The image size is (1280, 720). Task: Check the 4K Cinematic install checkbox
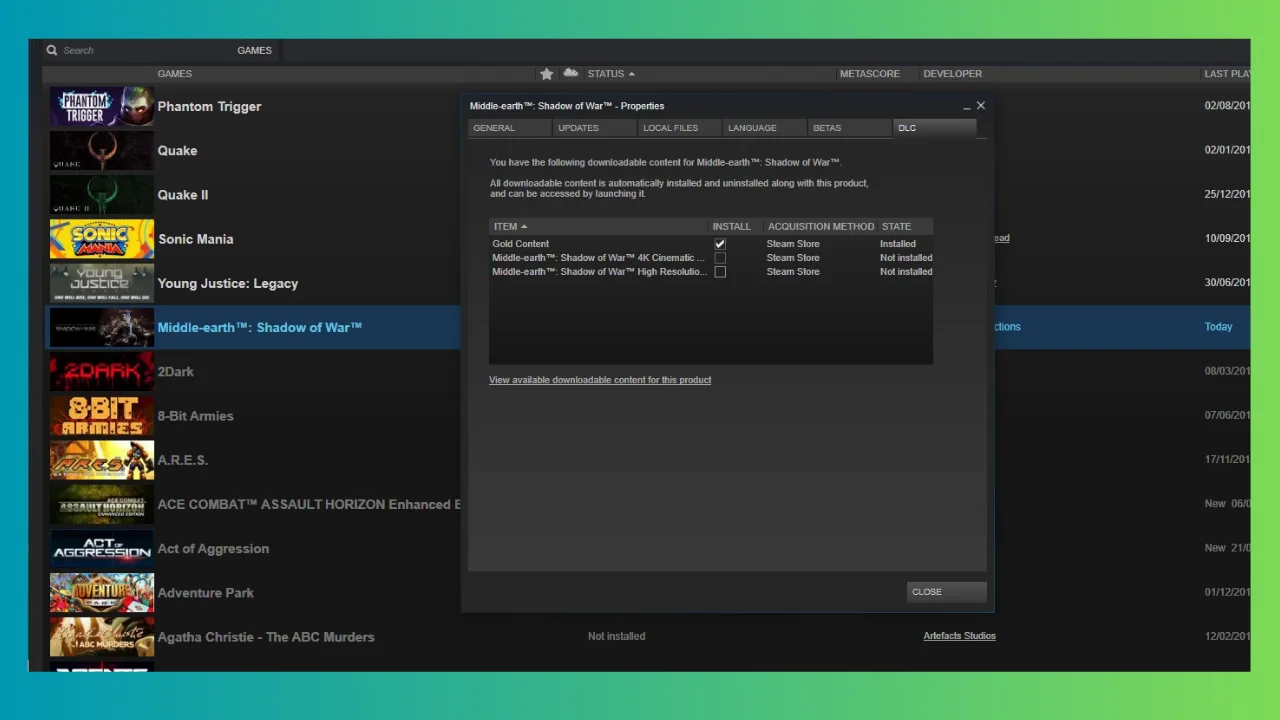(x=720, y=258)
